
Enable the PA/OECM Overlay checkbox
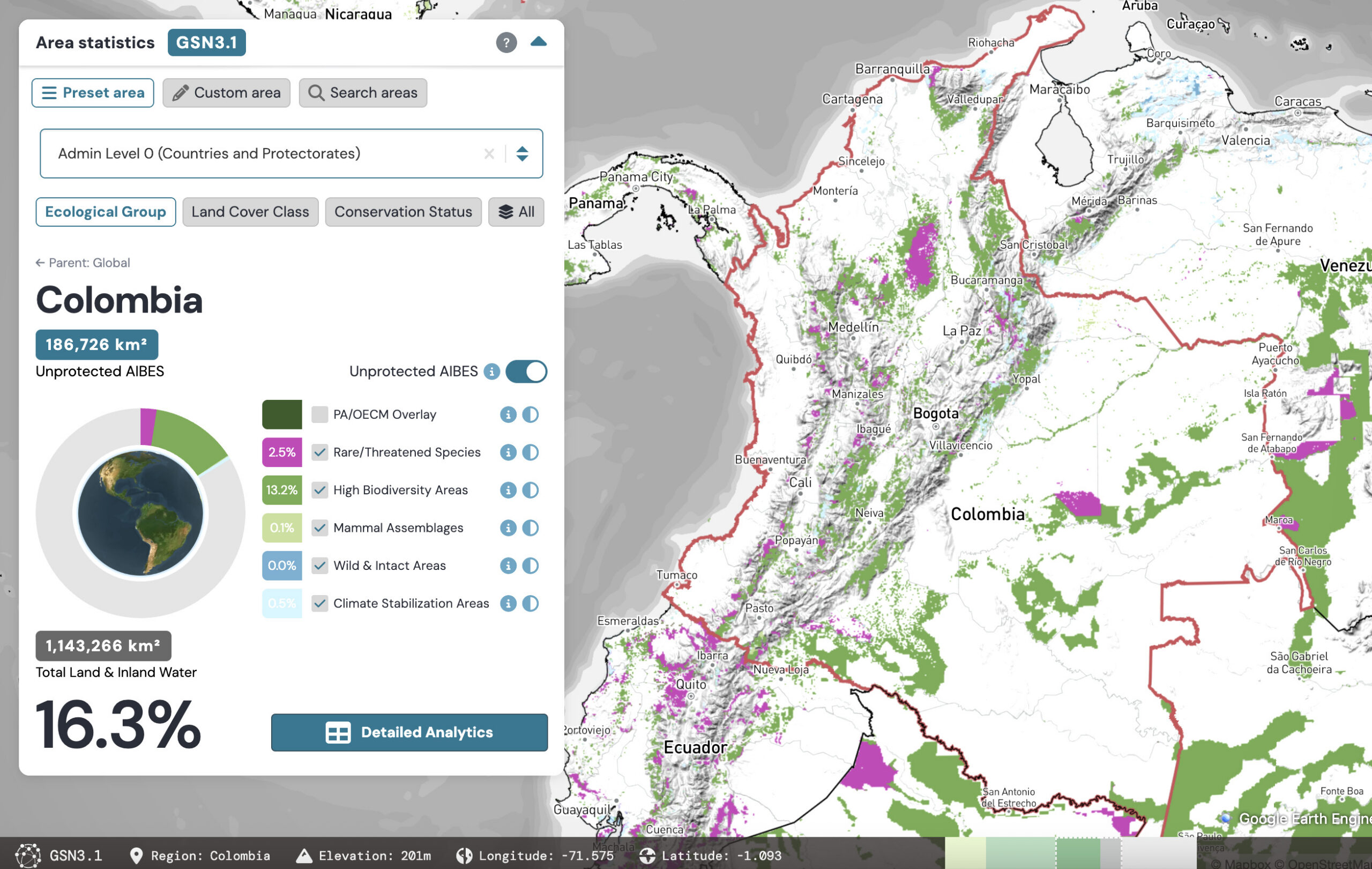pos(319,414)
